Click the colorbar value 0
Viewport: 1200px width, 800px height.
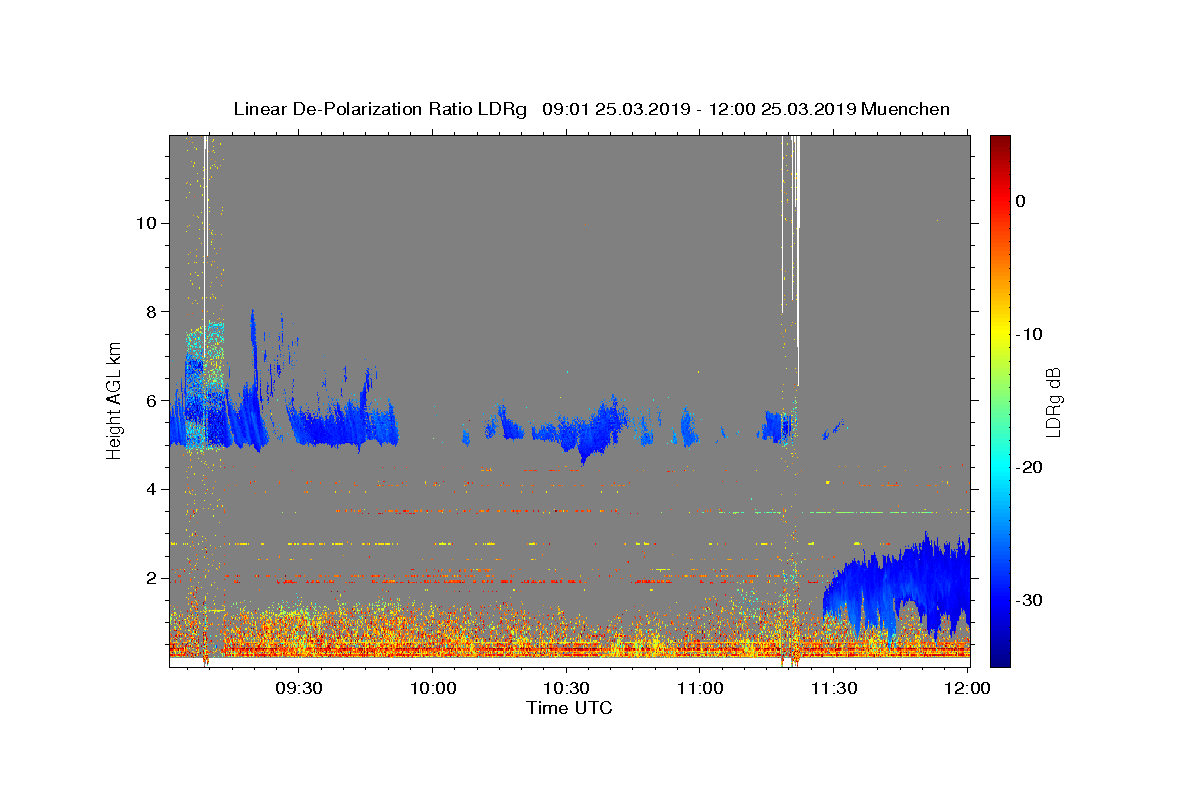click(1020, 201)
